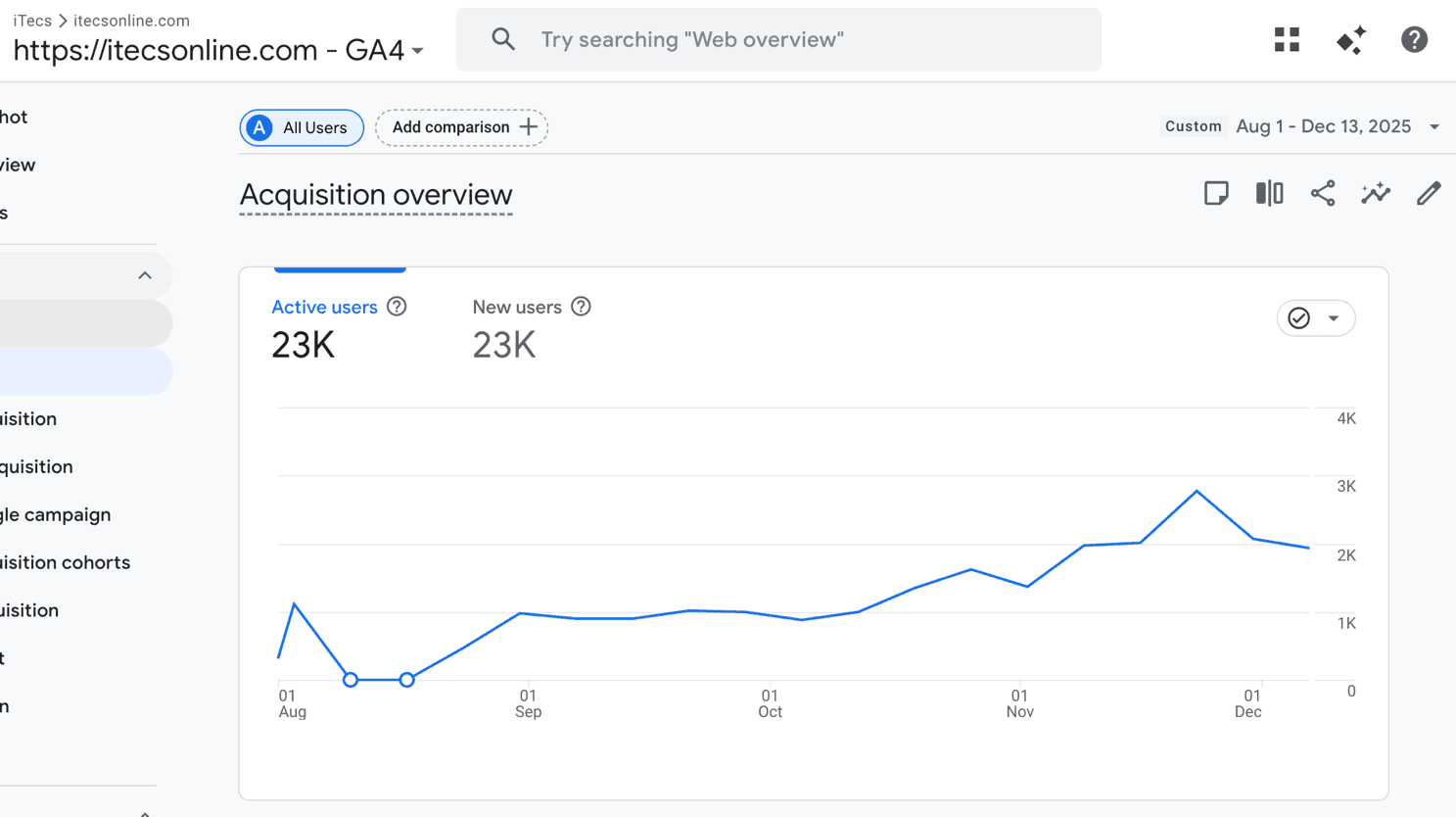Click the itecsonline.com breadcrumb
This screenshot has width=1456, height=817.
131,20
